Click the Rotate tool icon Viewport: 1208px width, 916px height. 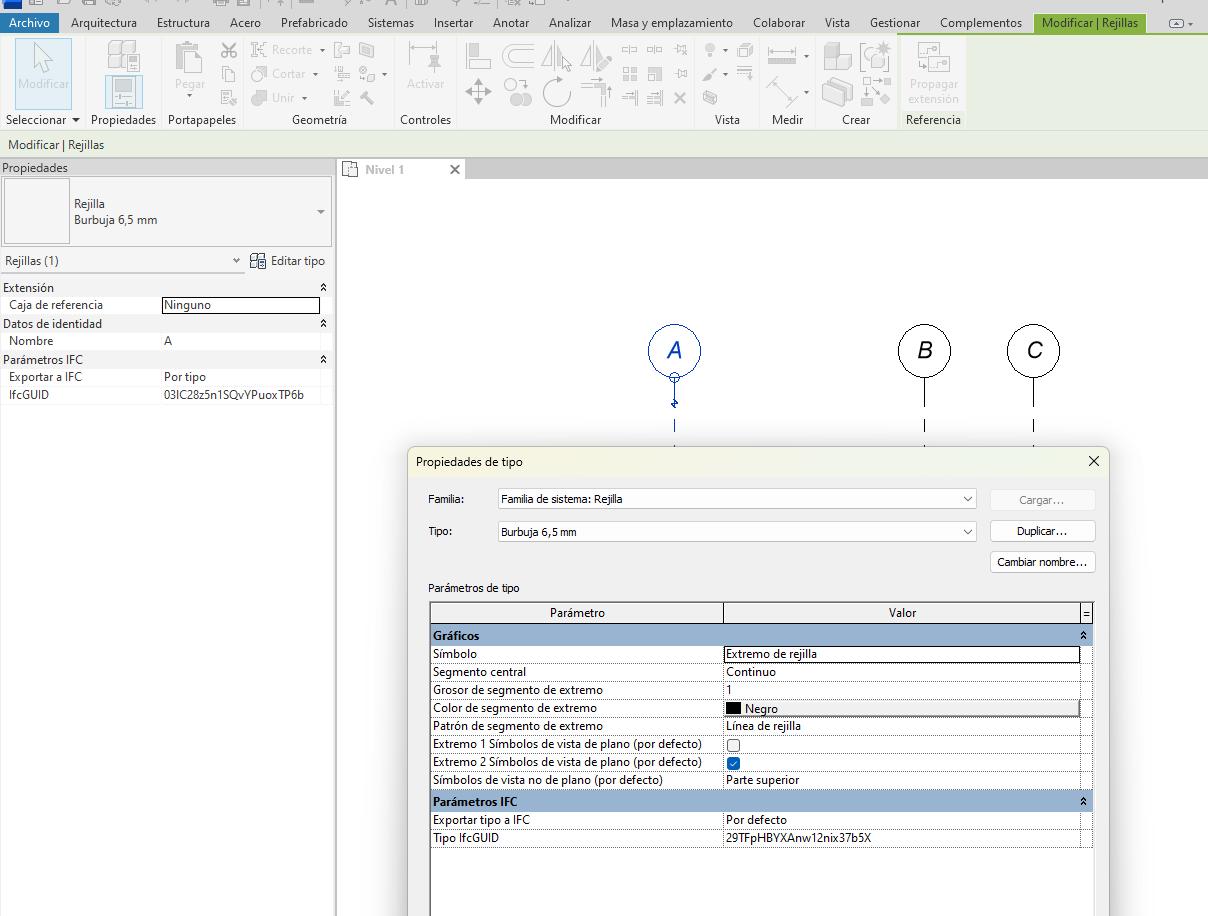556,93
